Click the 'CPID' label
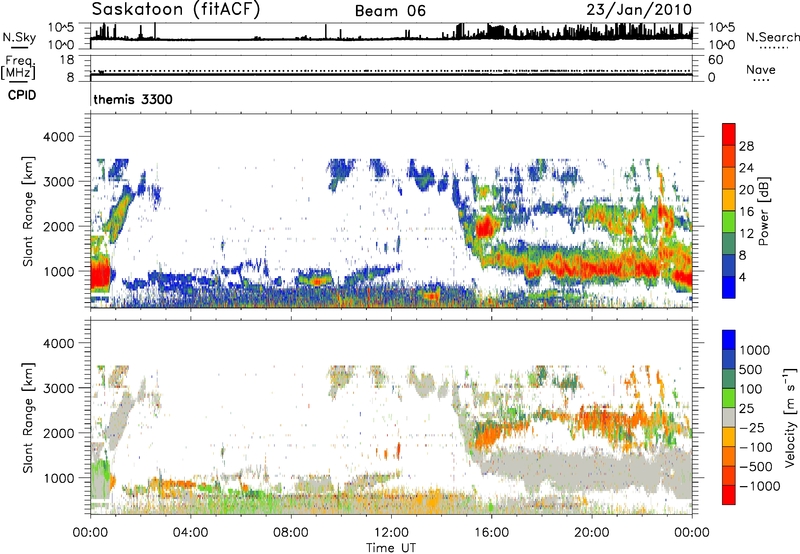 coord(22,95)
